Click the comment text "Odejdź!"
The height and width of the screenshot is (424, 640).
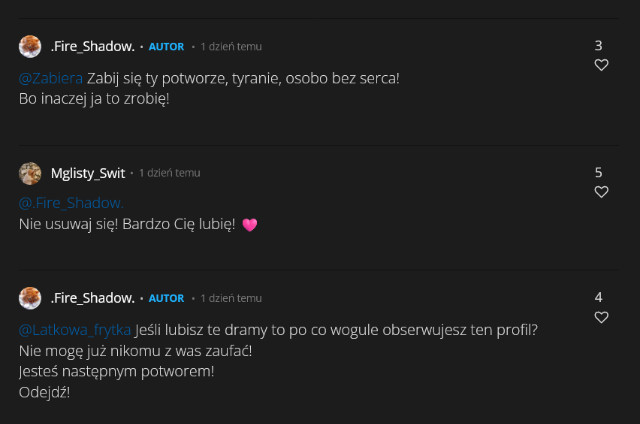44,392
